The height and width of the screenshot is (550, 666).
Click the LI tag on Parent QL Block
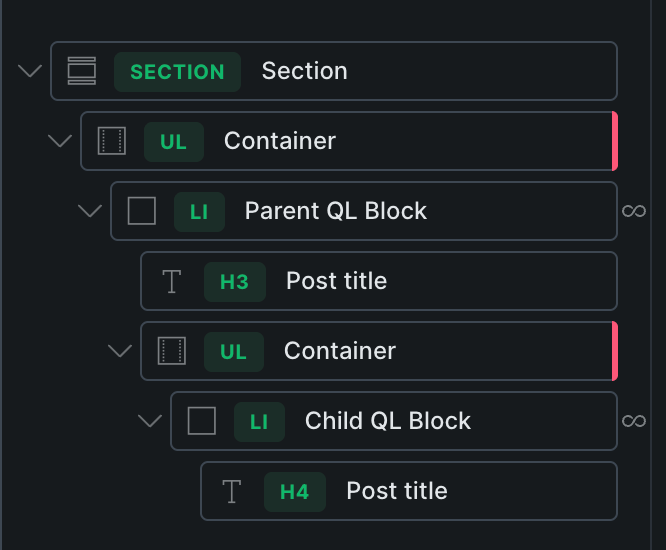[199, 212]
